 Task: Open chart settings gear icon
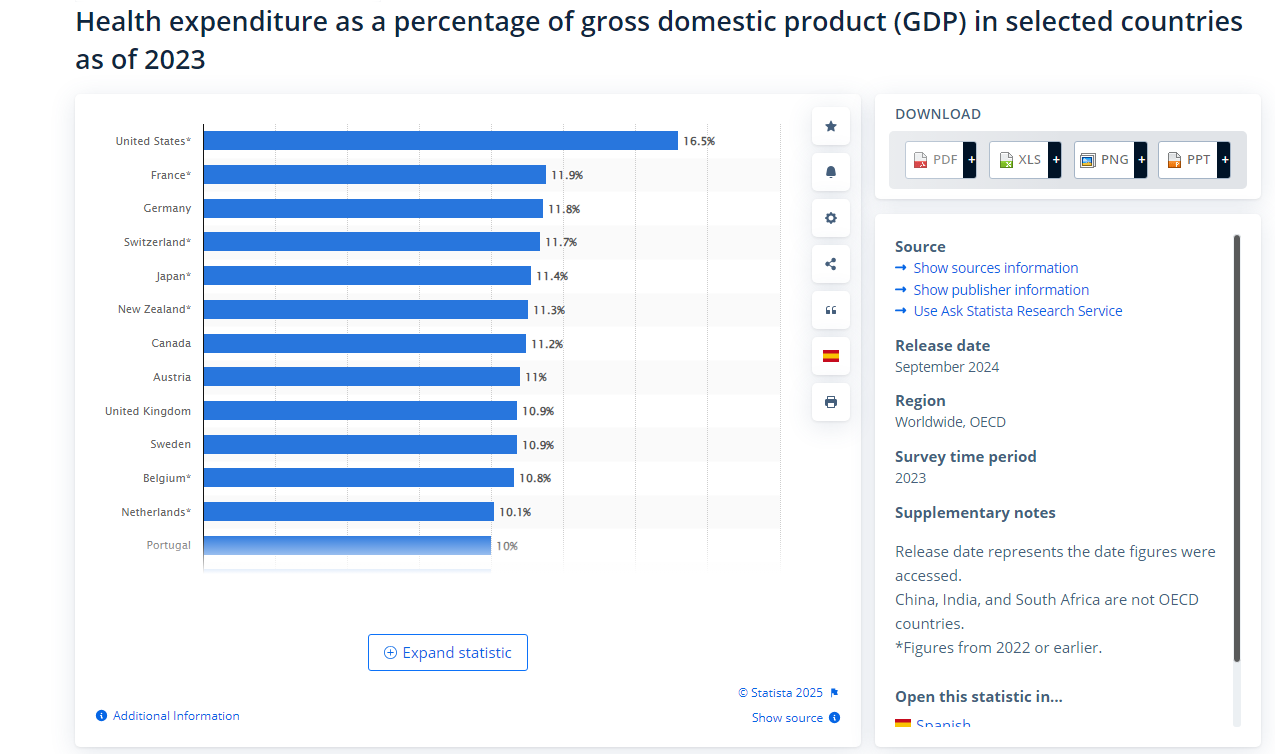click(830, 218)
